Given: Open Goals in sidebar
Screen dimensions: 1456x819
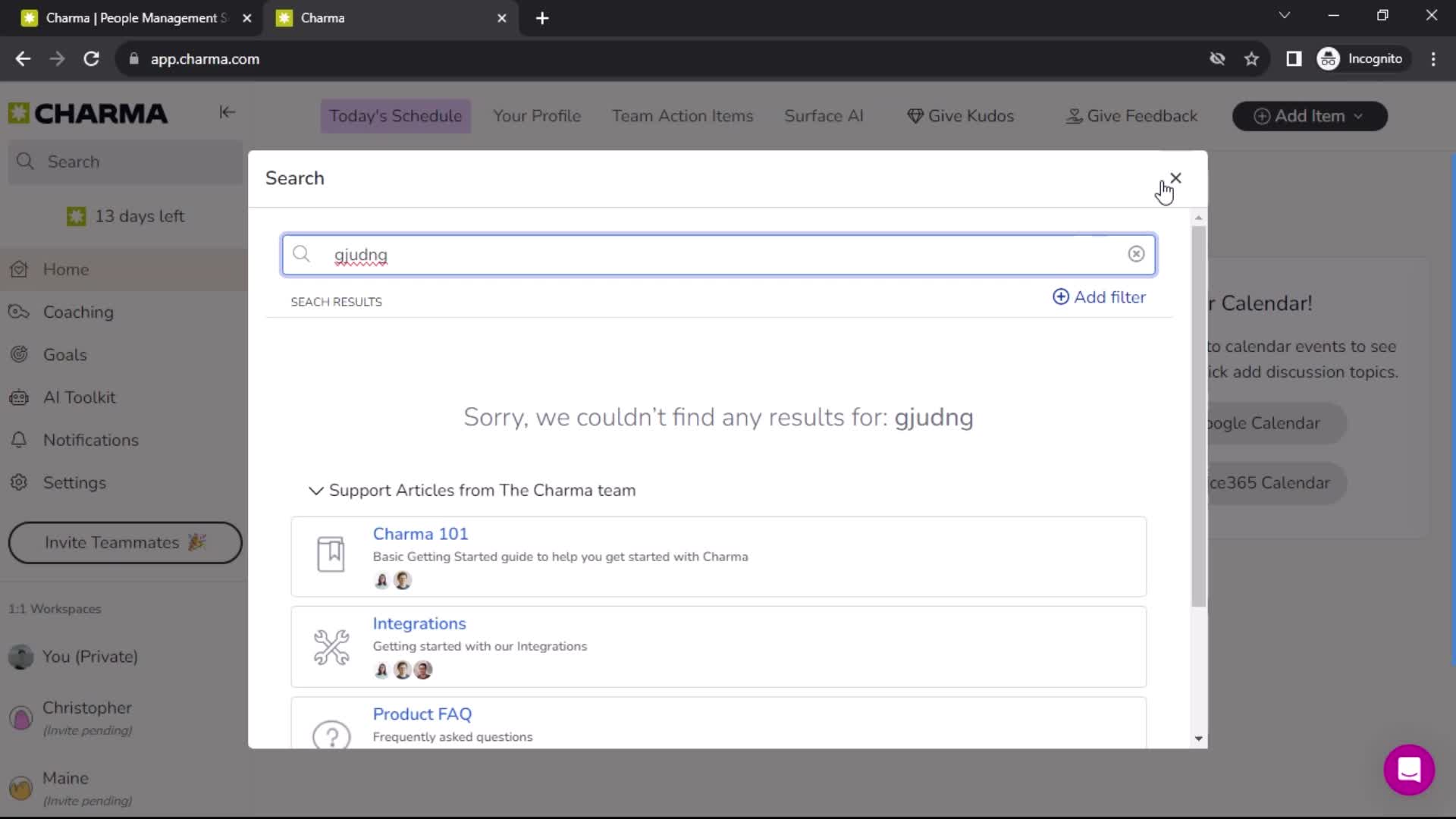Looking at the screenshot, I should [124, 354].
